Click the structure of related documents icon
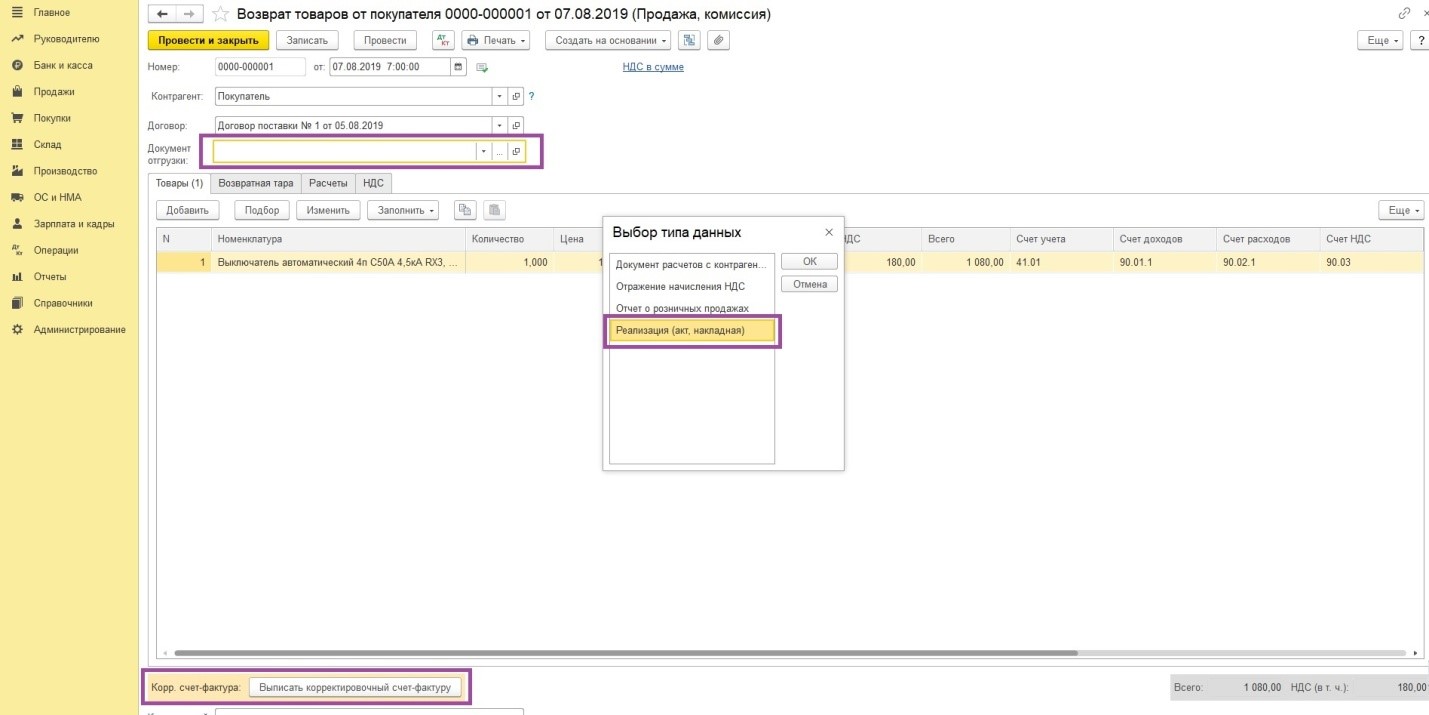Screen dimensions: 1429x715 (688, 40)
